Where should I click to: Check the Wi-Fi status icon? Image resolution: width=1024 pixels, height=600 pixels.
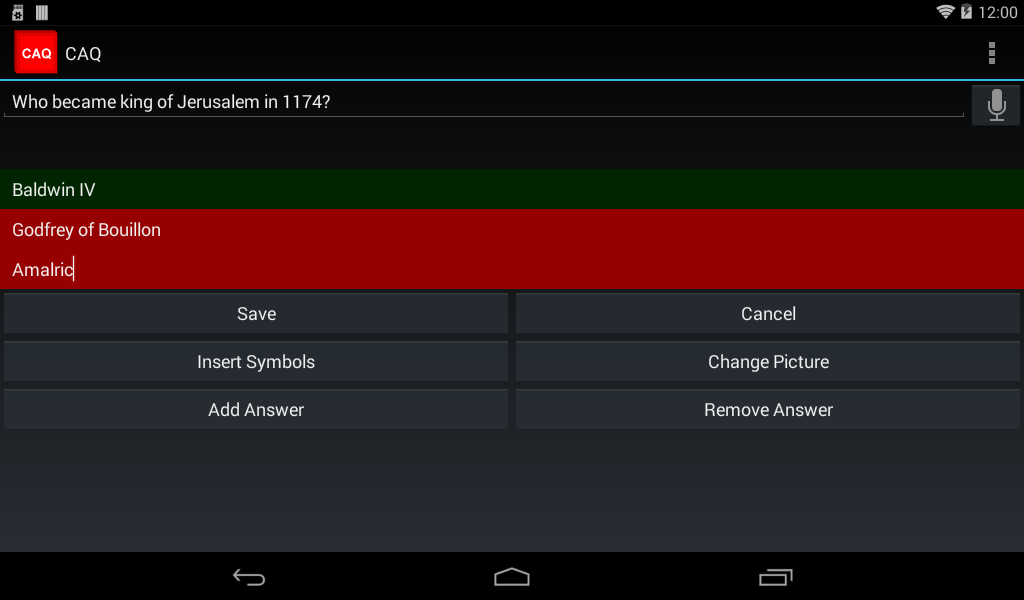point(945,11)
